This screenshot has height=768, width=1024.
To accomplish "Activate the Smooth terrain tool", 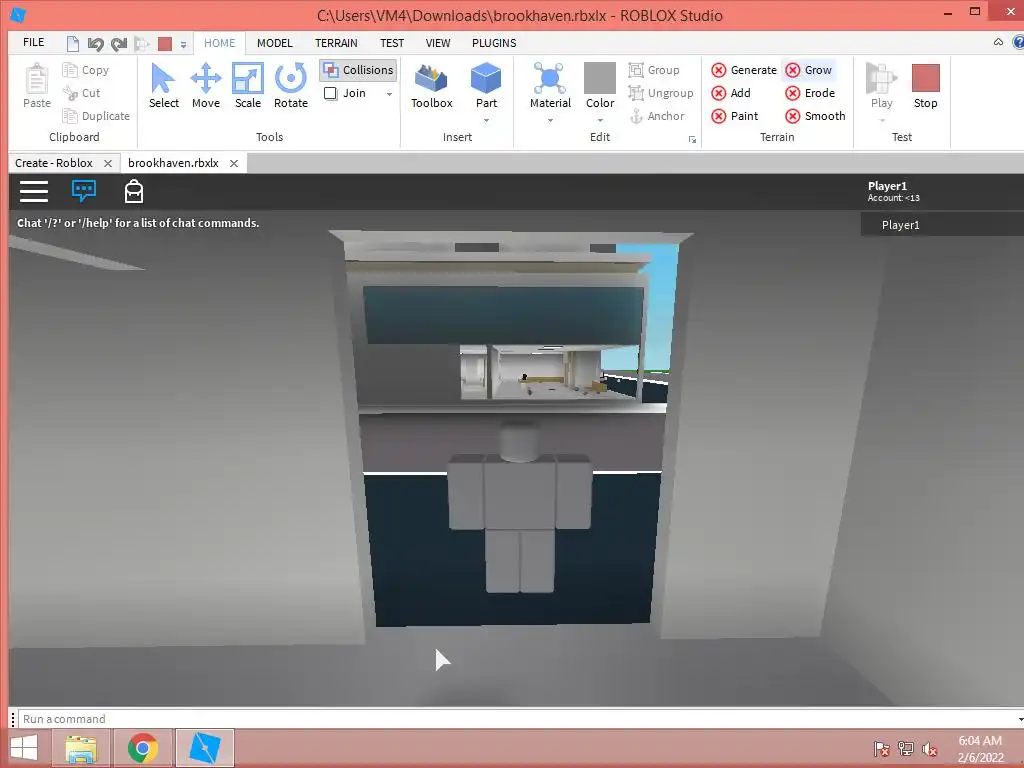I will coord(815,116).
